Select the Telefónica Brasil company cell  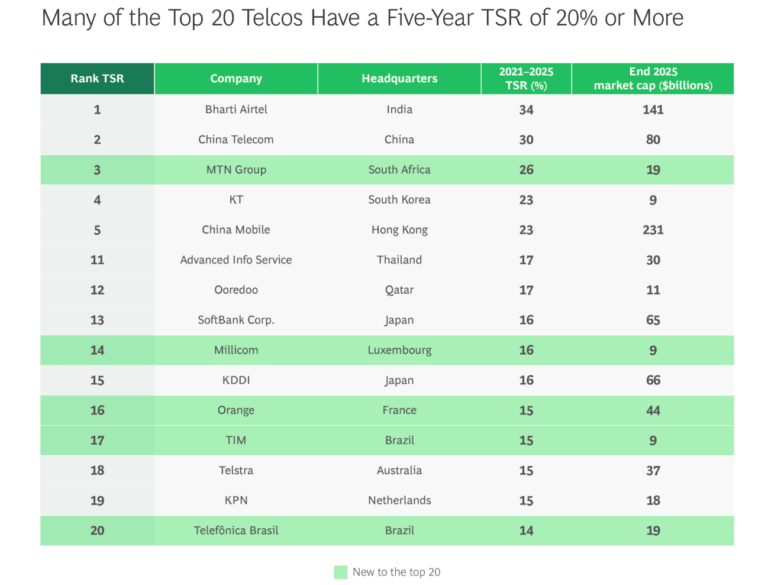tap(236, 530)
